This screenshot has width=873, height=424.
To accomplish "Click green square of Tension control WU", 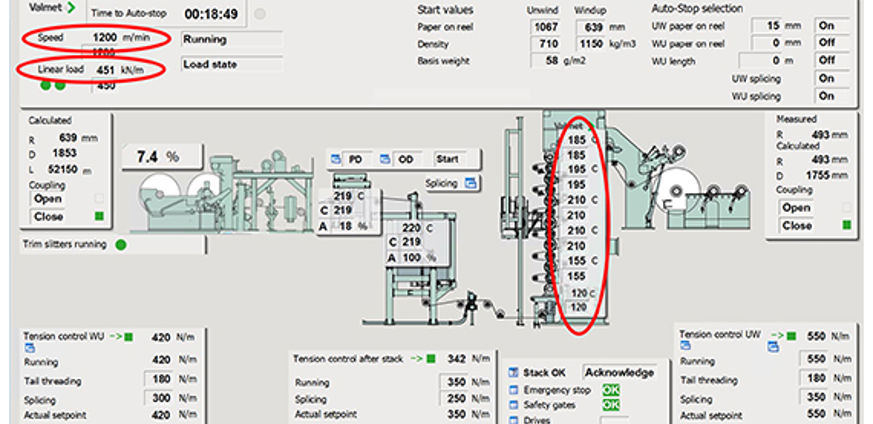I will [x=129, y=337].
